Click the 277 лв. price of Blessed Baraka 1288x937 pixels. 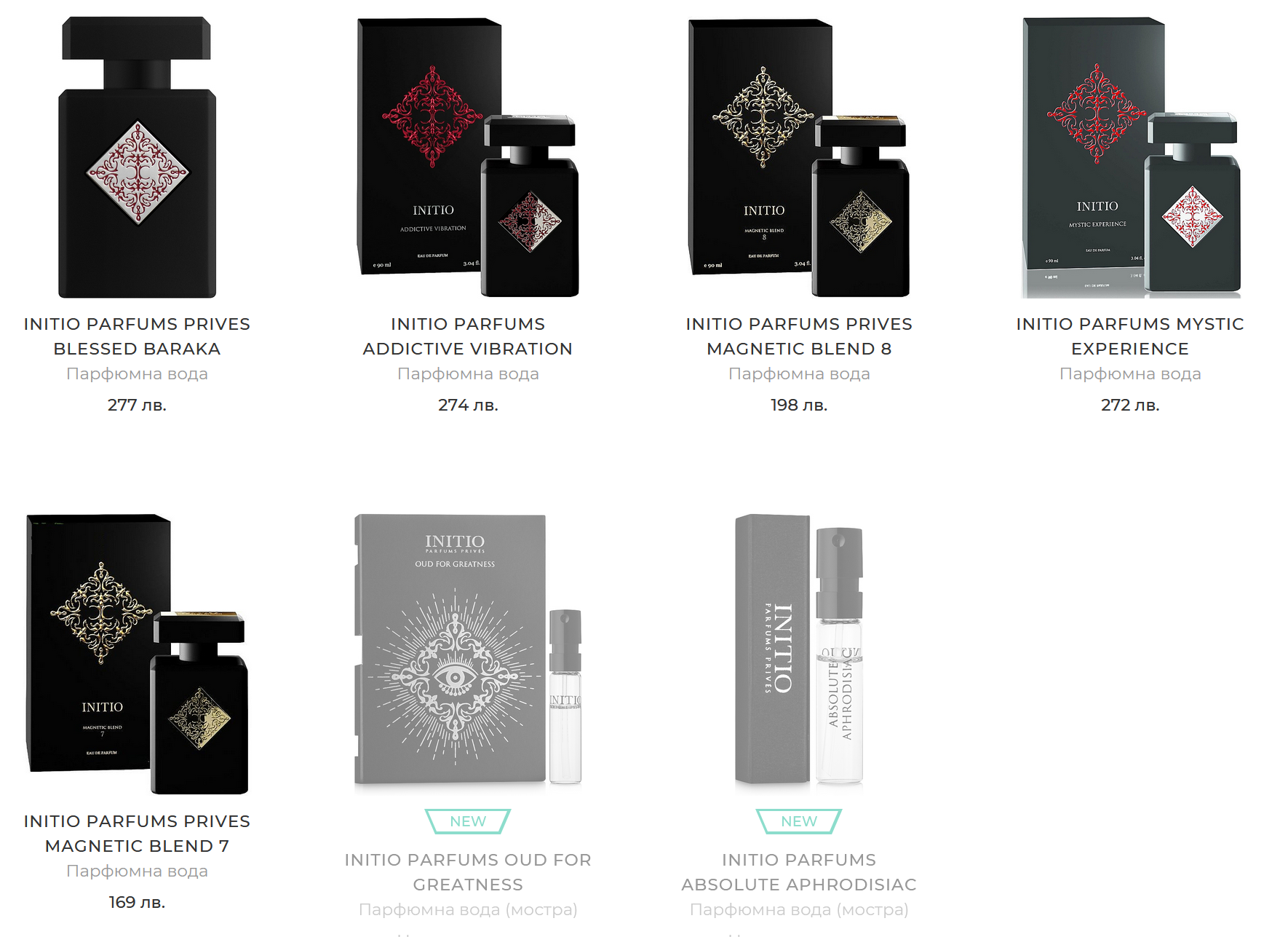tap(137, 405)
